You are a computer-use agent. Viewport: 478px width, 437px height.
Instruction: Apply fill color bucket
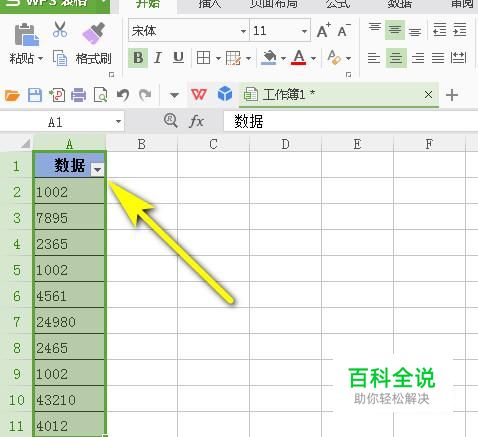pyautogui.click(x=269, y=57)
